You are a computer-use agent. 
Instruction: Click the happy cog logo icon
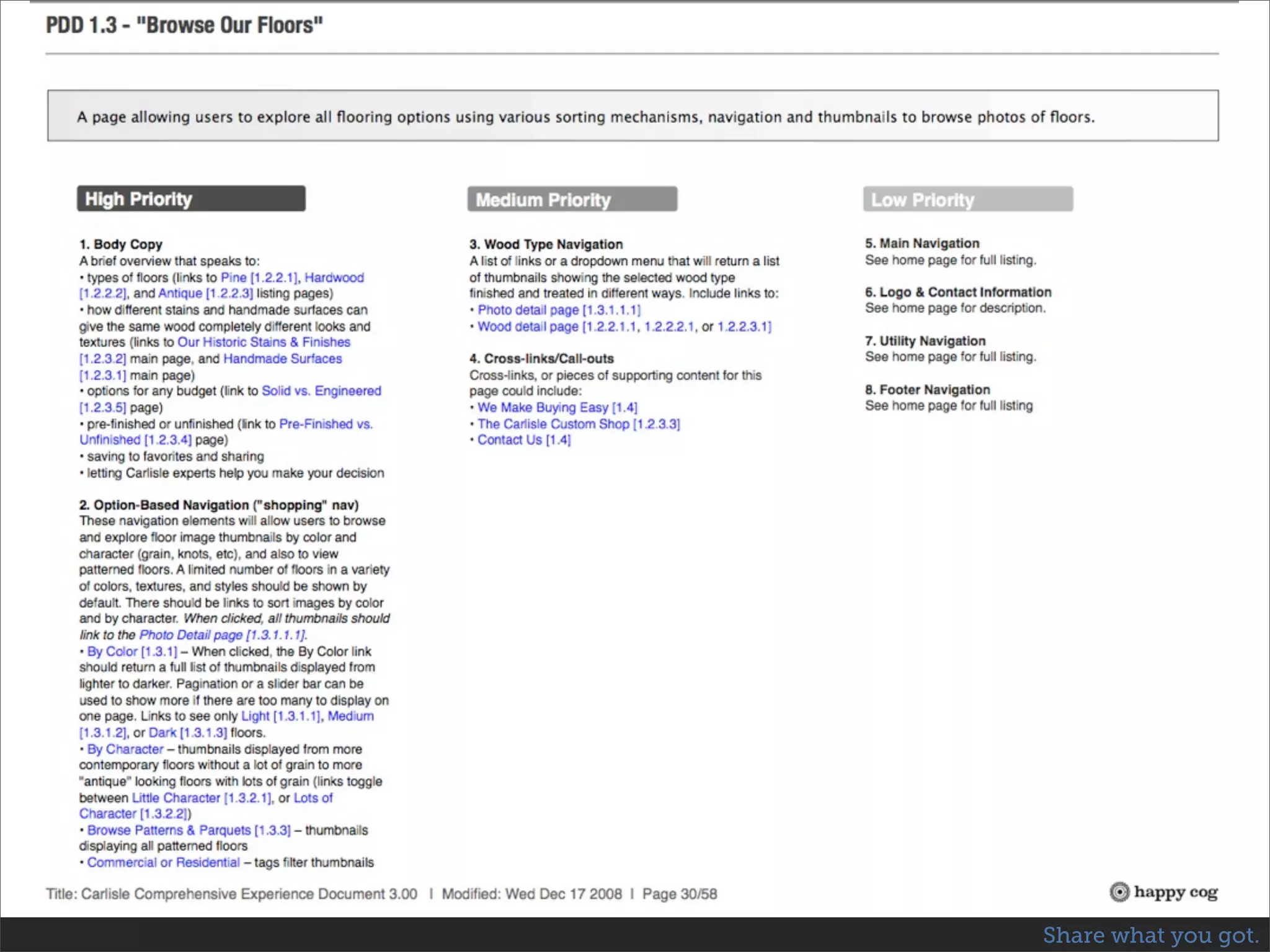tap(1119, 892)
